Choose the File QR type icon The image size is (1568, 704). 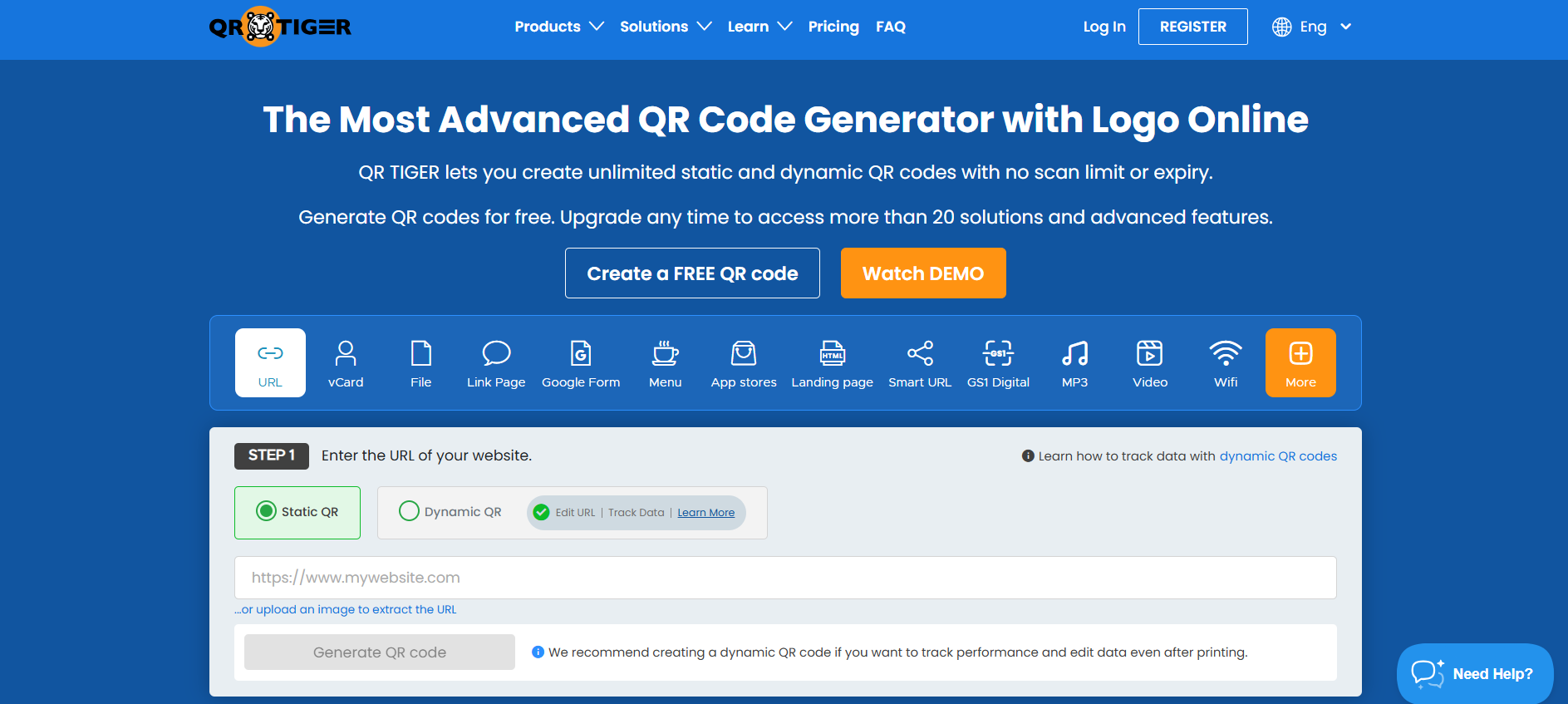point(421,354)
